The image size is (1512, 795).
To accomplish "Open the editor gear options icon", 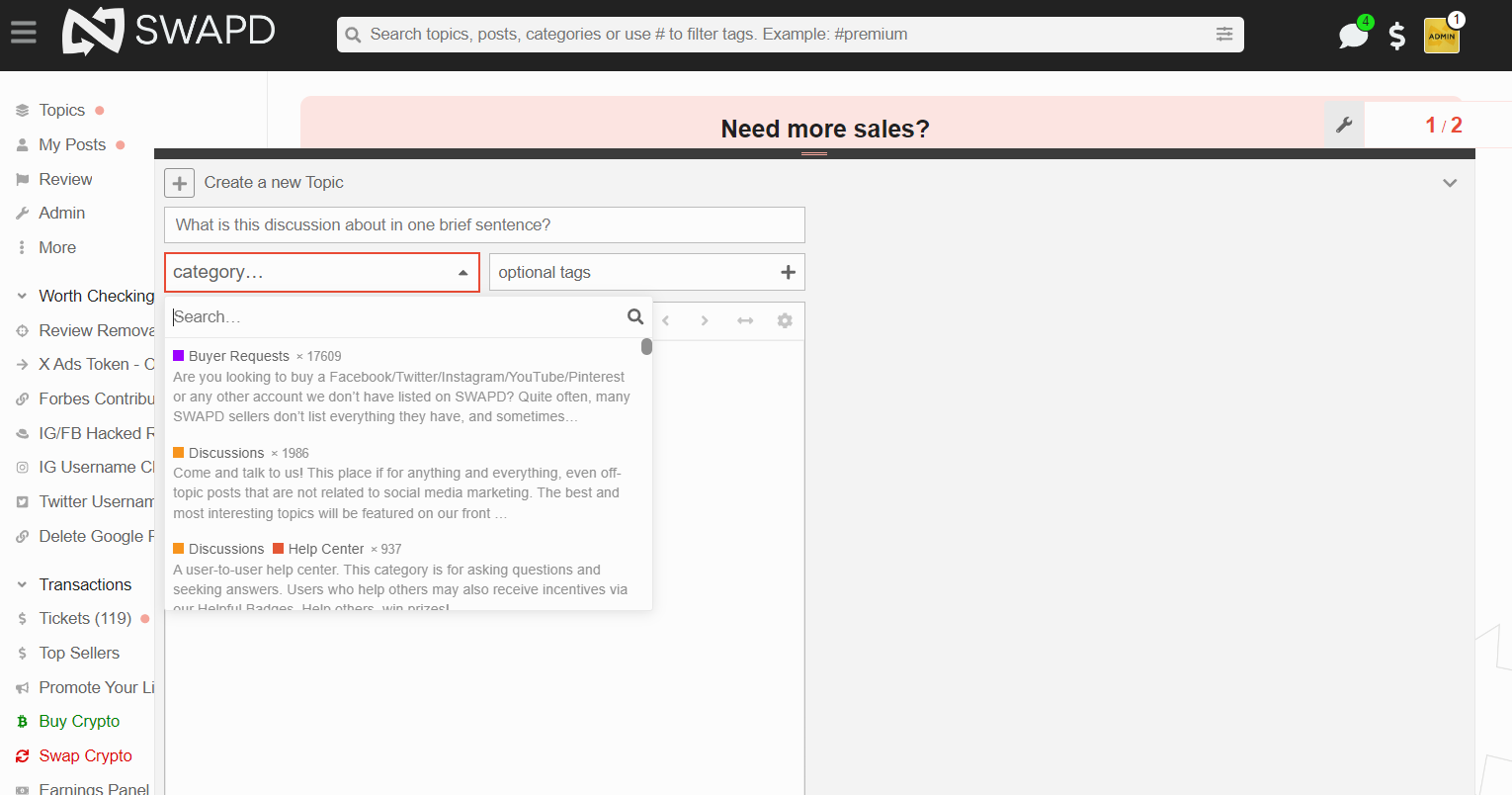I will (x=785, y=320).
